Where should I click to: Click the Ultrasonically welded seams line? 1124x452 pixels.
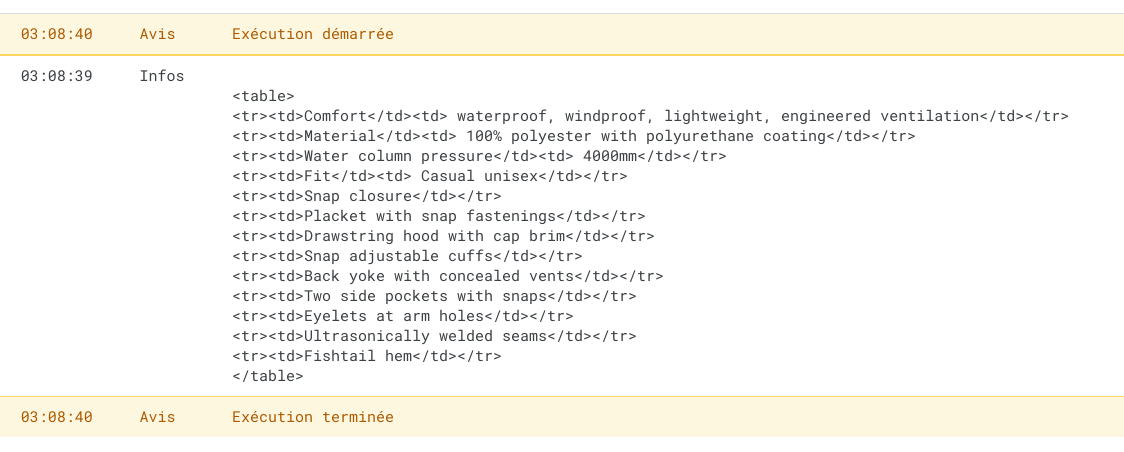click(434, 336)
